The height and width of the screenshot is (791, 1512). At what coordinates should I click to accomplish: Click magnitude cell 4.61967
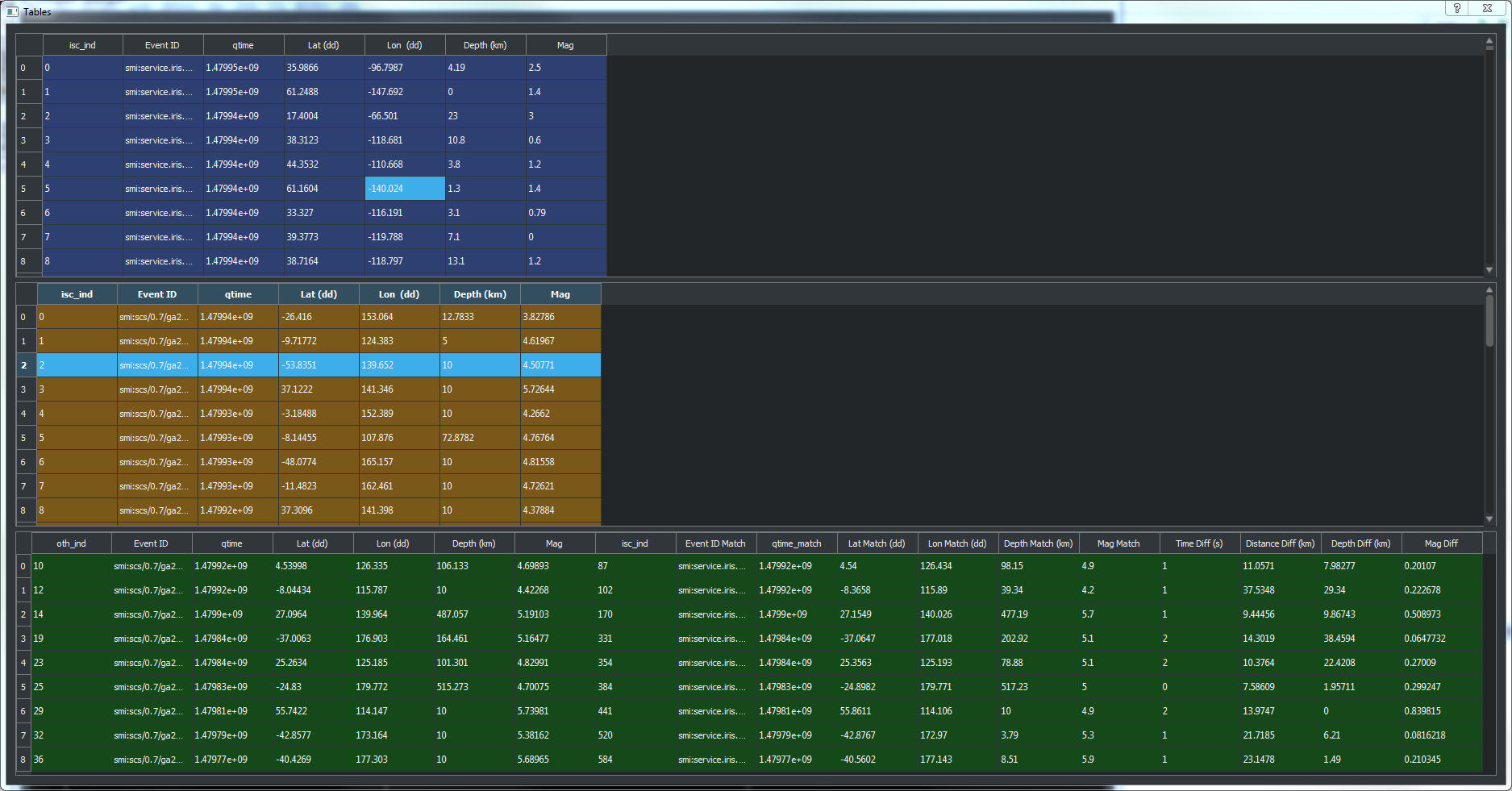click(560, 341)
